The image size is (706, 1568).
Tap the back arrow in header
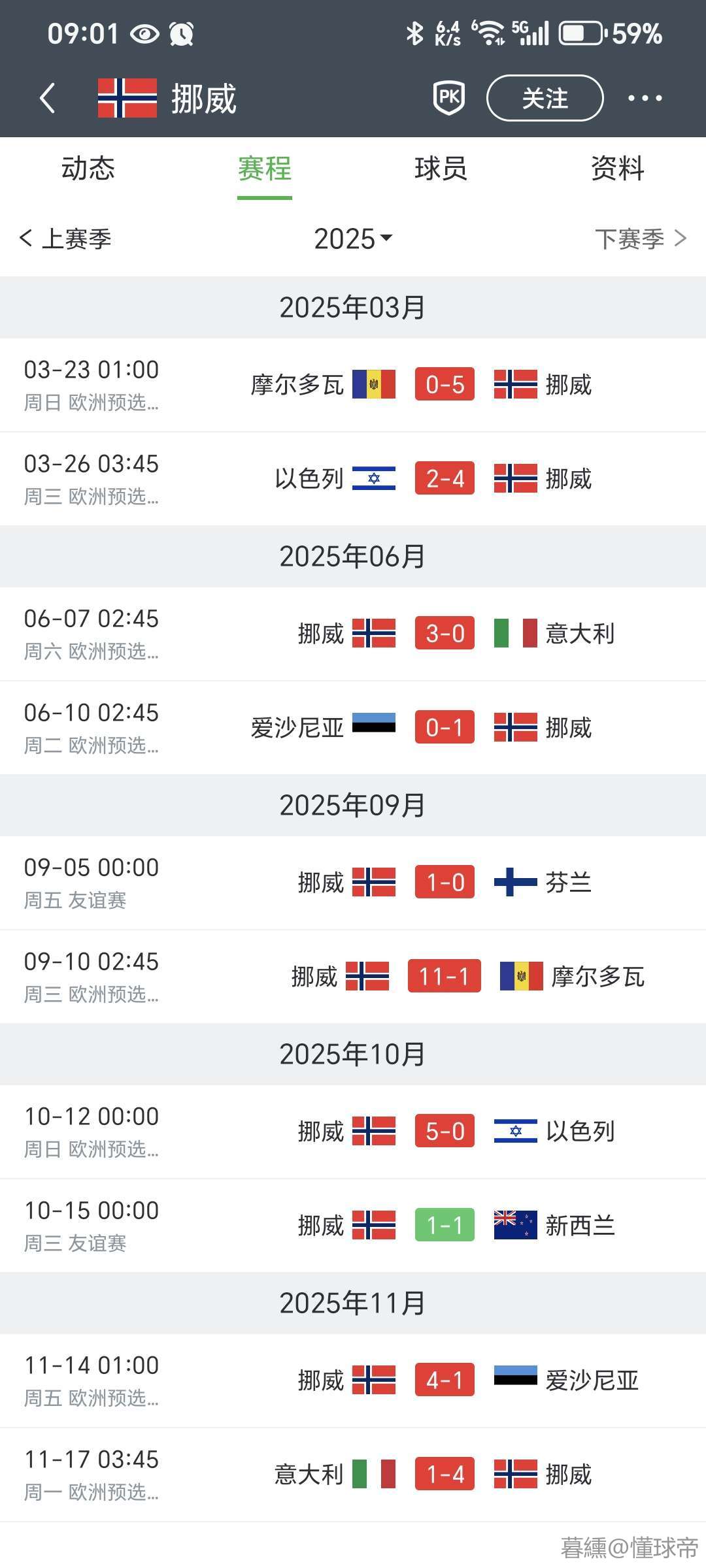[x=47, y=99]
